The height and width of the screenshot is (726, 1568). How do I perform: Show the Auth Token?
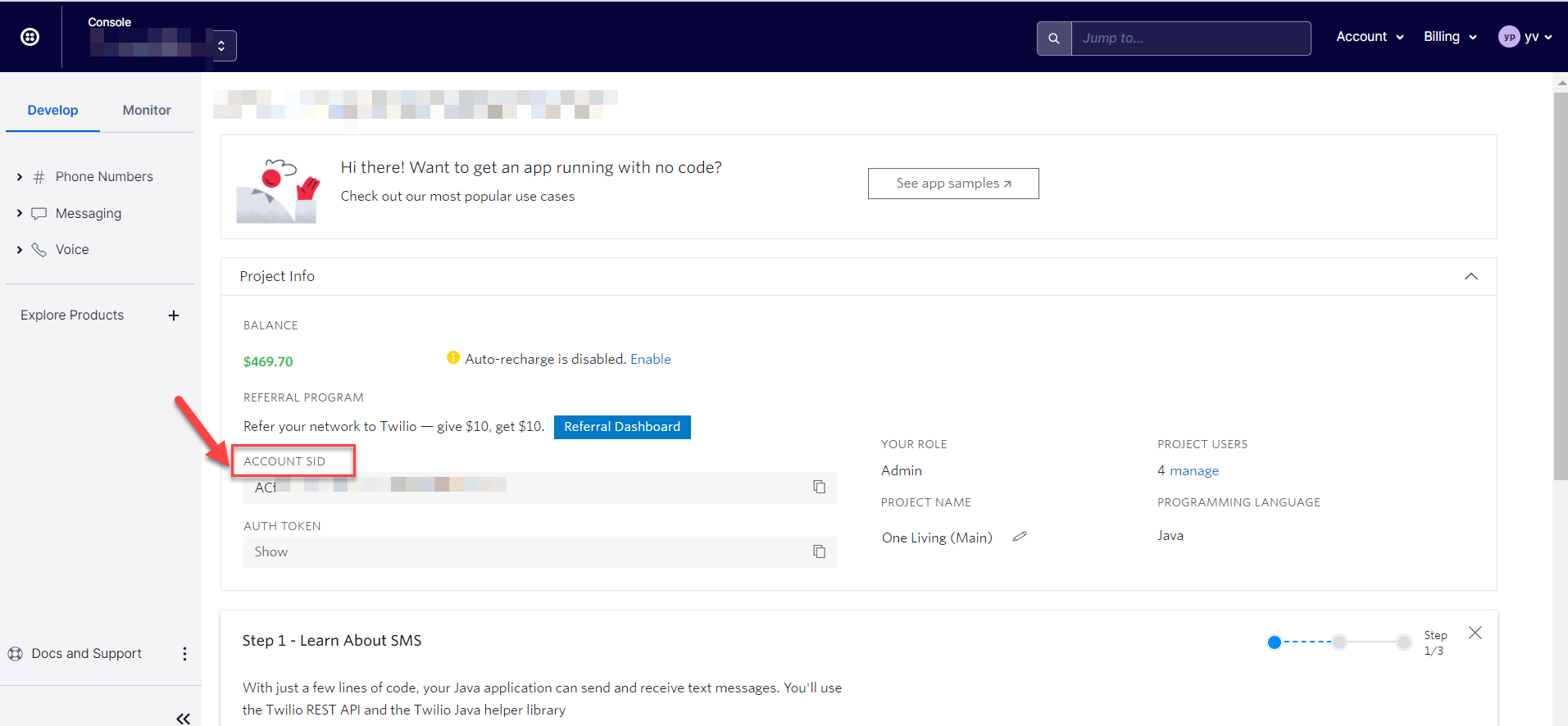(271, 552)
